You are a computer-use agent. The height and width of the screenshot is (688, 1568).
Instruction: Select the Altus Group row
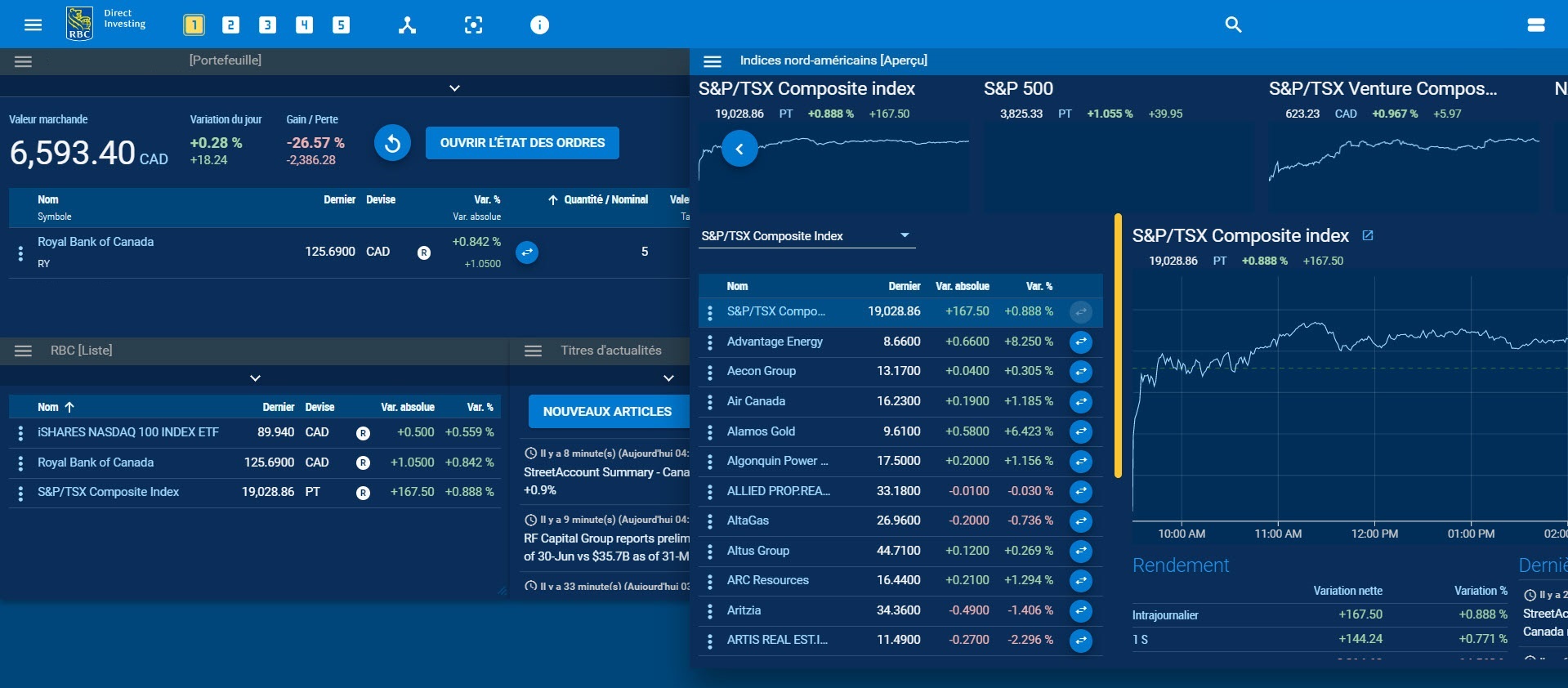coord(900,551)
